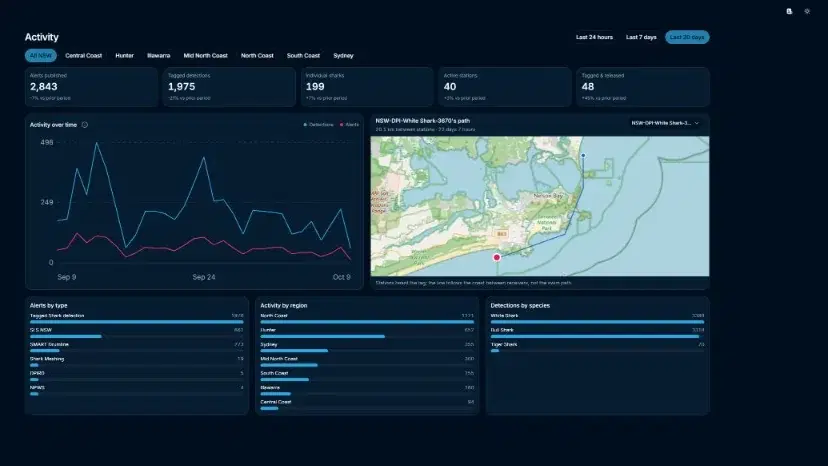Switch to the Illawarra tab
This screenshot has height=466, width=828.
(158, 55)
